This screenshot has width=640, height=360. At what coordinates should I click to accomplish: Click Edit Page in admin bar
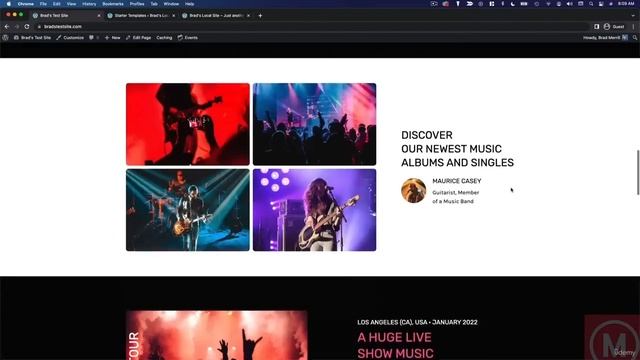click(x=138, y=38)
